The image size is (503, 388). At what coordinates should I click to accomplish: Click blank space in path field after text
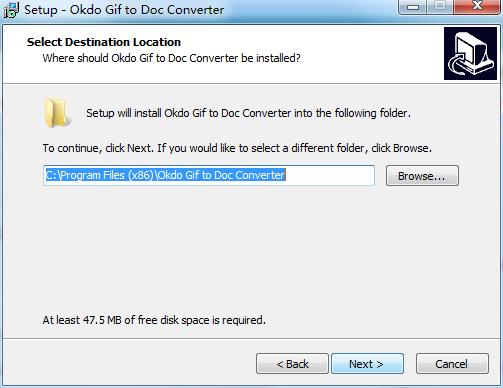[330, 175]
